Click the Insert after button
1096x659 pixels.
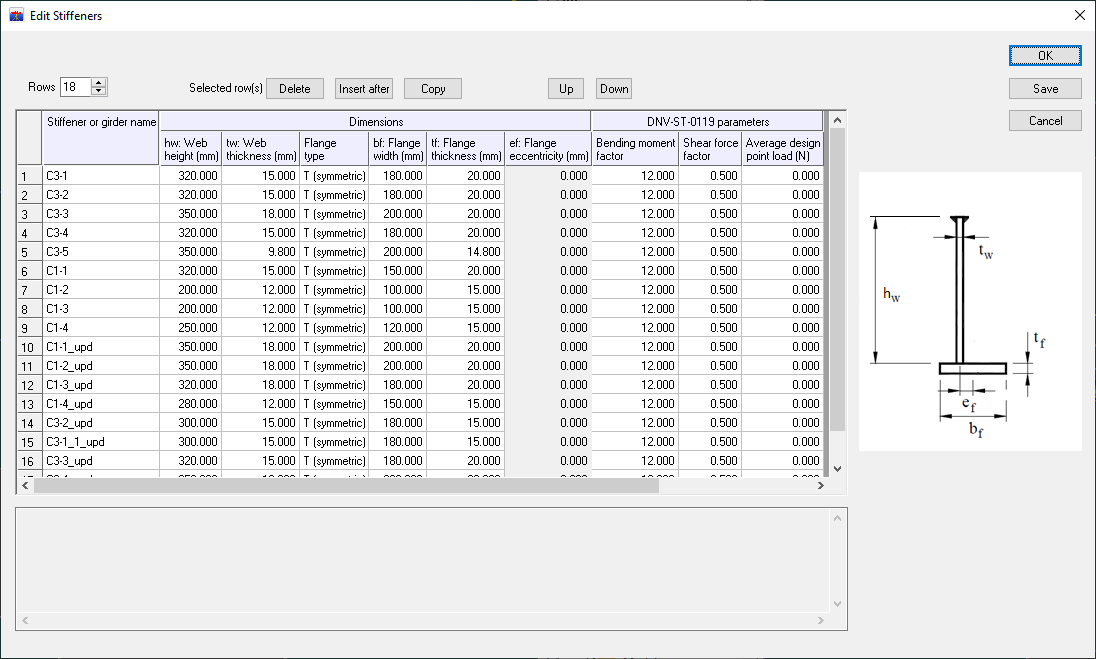click(363, 89)
